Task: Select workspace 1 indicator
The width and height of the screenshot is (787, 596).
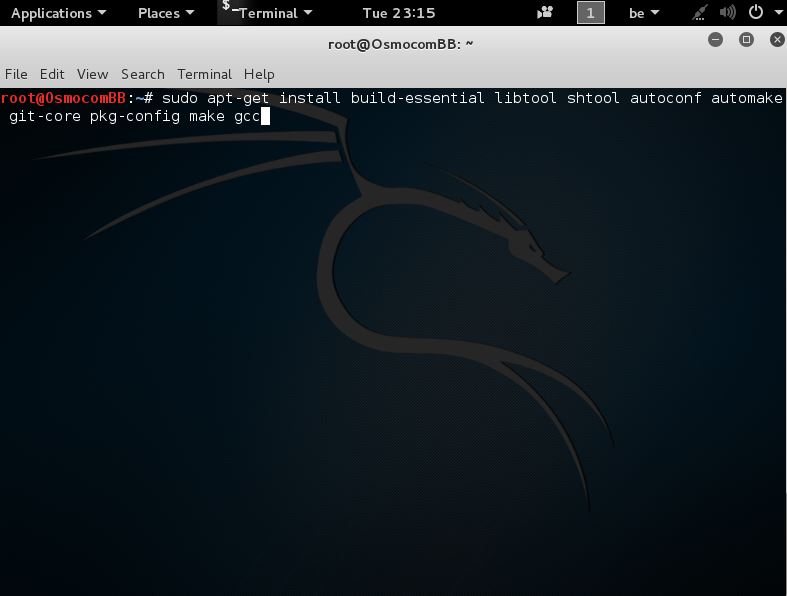Action: pyautogui.click(x=590, y=13)
